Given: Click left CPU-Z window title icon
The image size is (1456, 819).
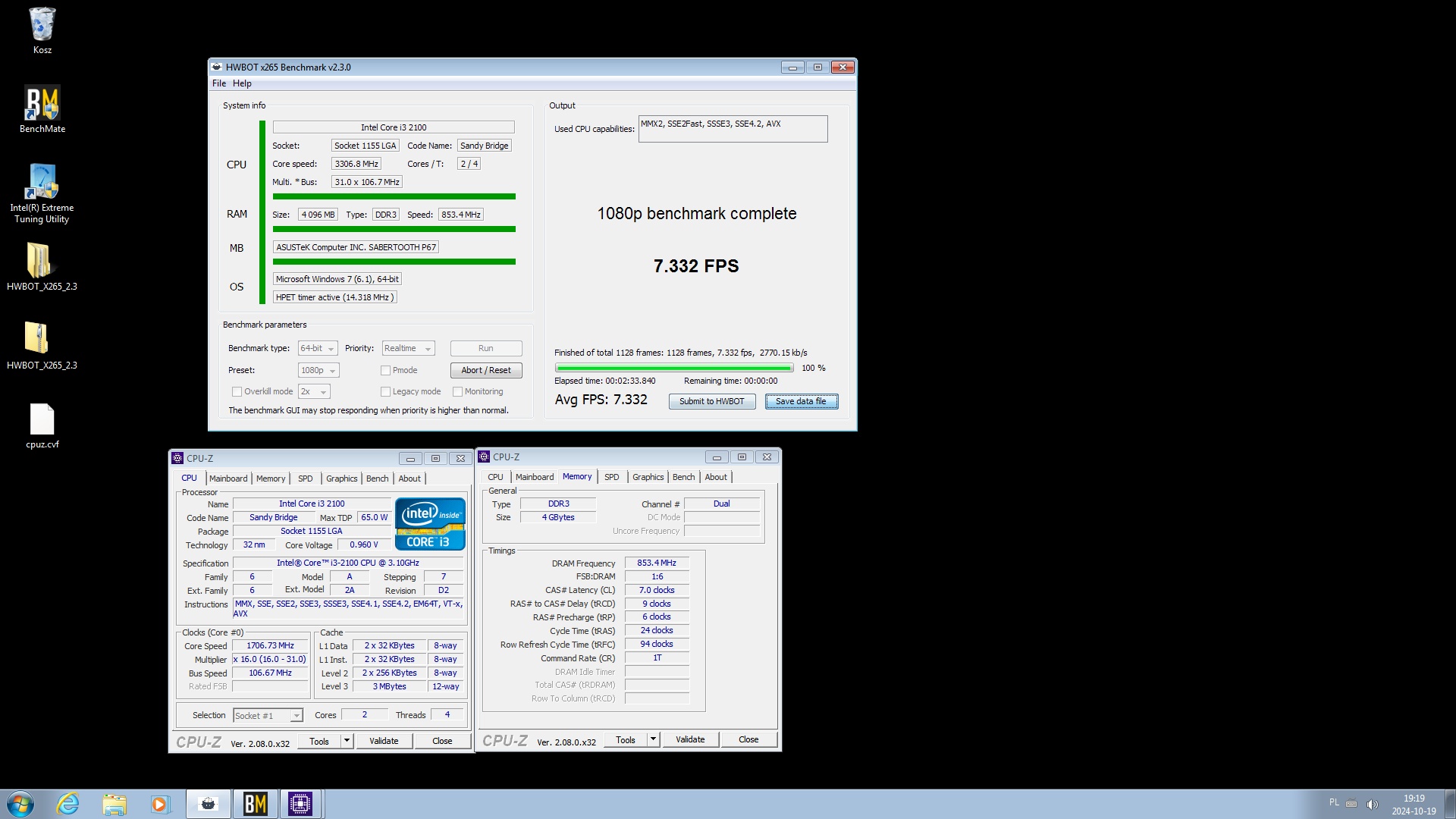Looking at the screenshot, I should pos(177,458).
